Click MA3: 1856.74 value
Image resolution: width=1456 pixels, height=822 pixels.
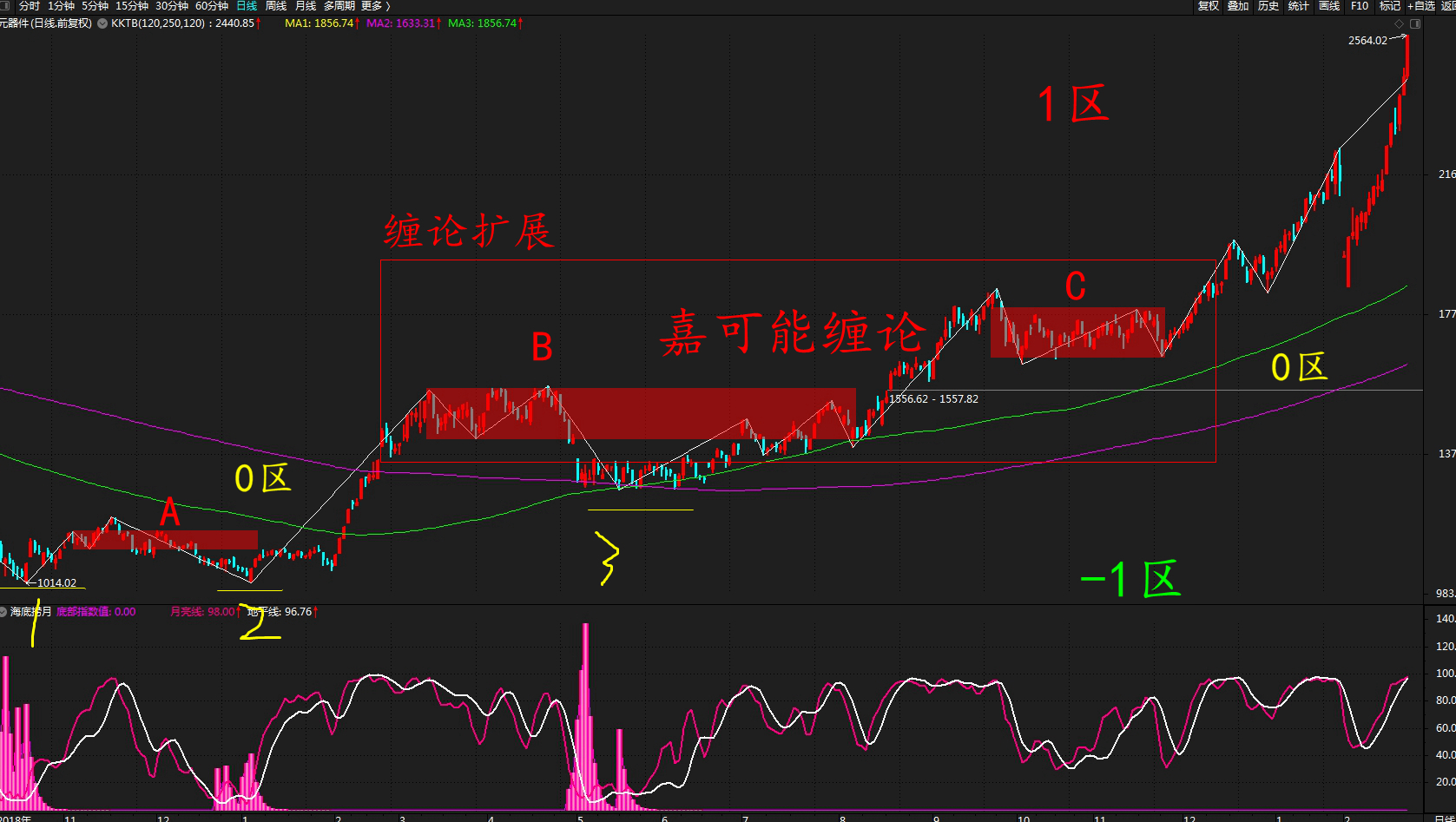tap(483, 23)
